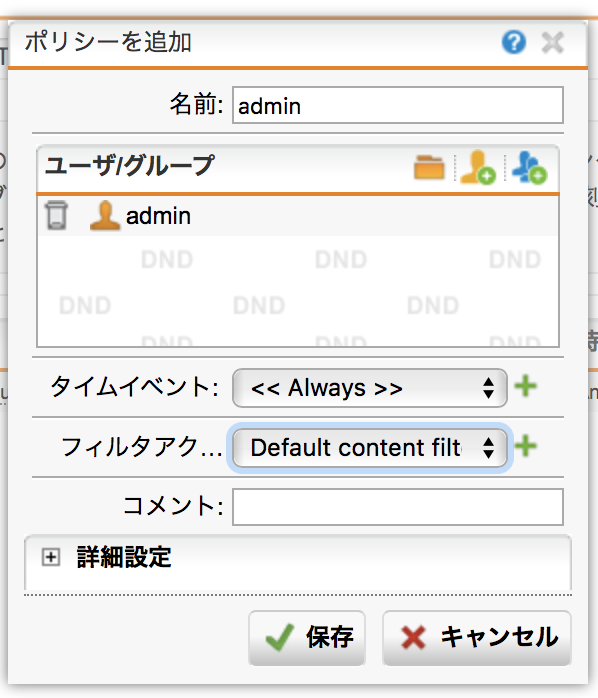Close the ポリシーを追加 dialog

(x=553, y=43)
